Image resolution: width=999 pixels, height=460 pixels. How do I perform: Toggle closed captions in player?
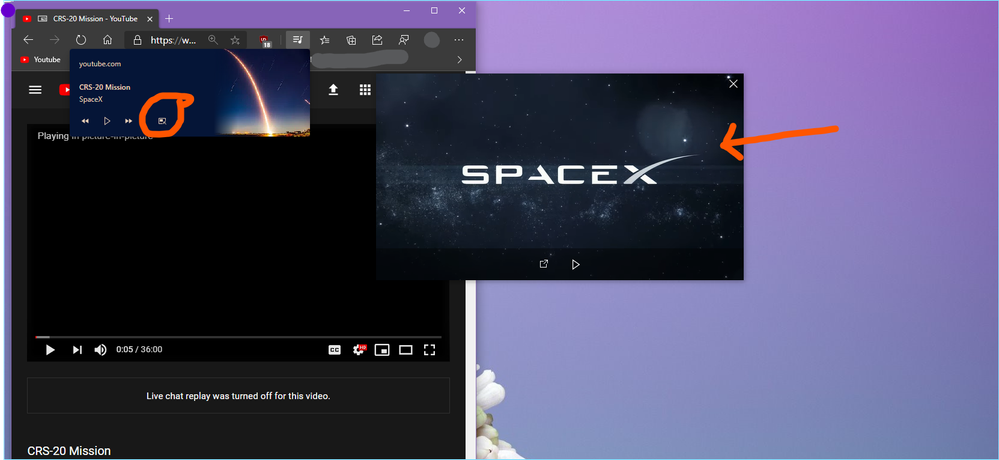334,349
